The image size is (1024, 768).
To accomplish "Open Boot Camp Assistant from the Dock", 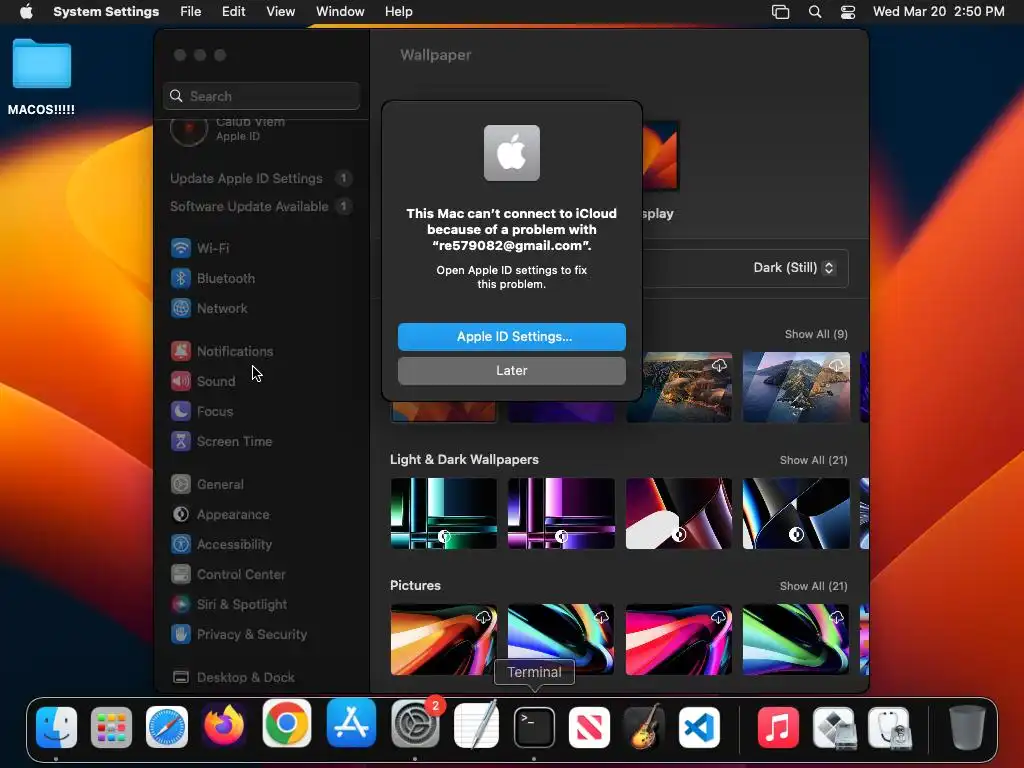I will 834,727.
